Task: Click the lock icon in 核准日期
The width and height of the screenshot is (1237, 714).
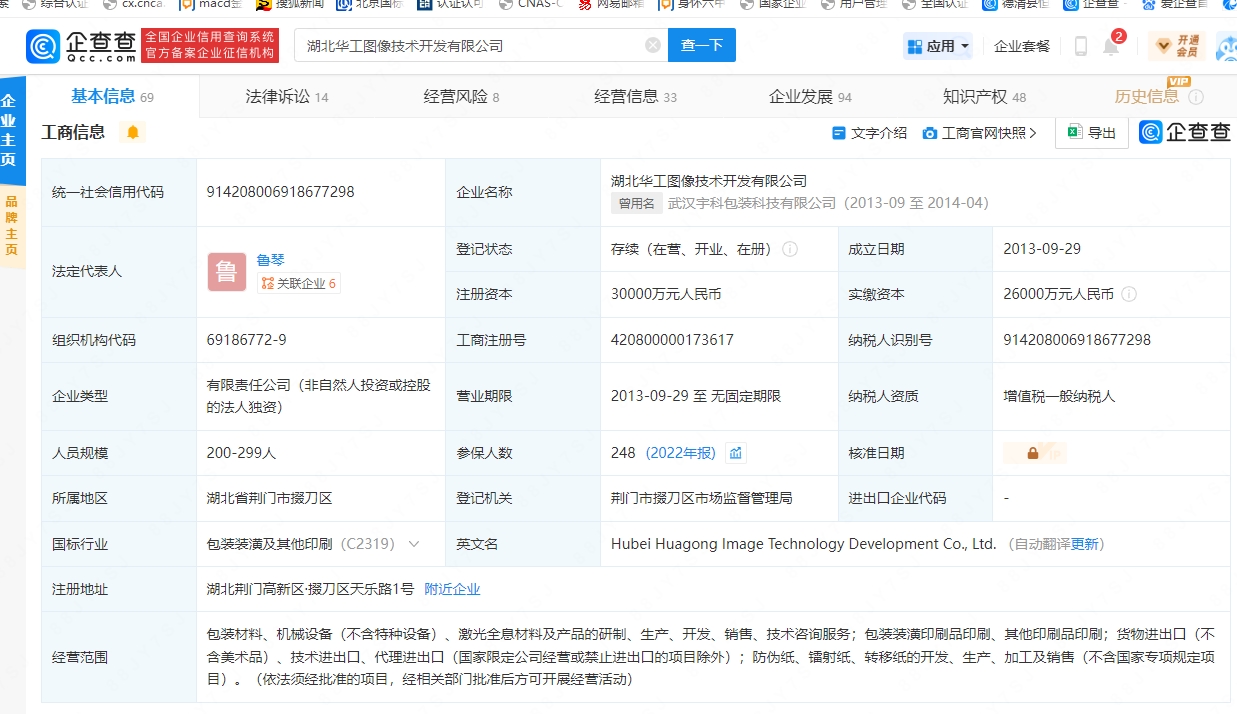Action: [x=1033, y=453]
